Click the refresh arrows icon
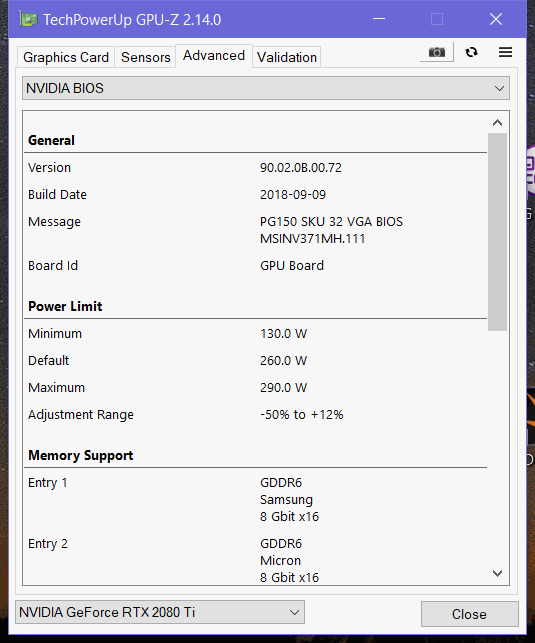Image resolution: width=535 pixels, height=643 pixels. click(471, 52)
